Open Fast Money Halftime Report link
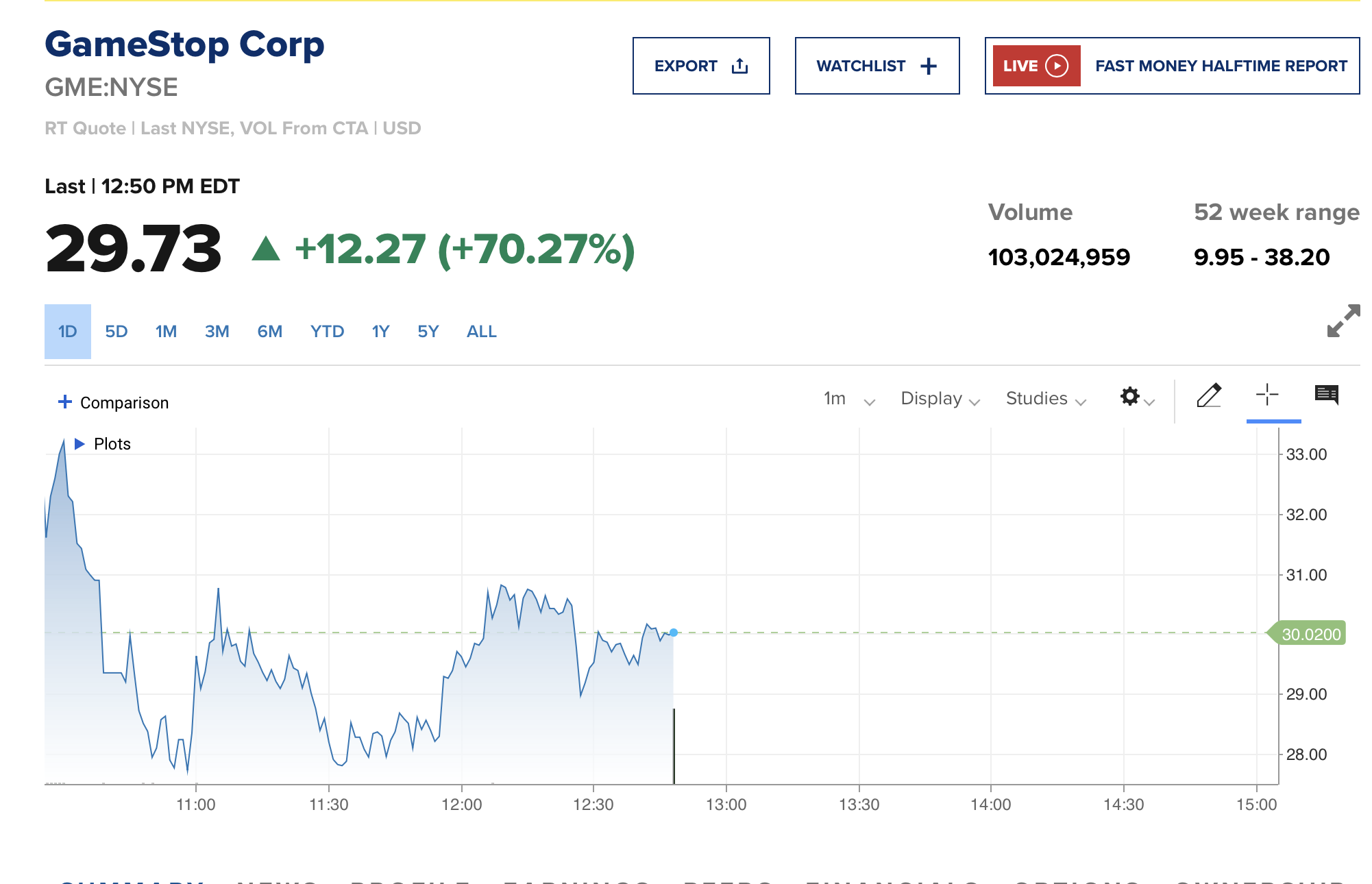1372x884 pixels. (1221, 66)
